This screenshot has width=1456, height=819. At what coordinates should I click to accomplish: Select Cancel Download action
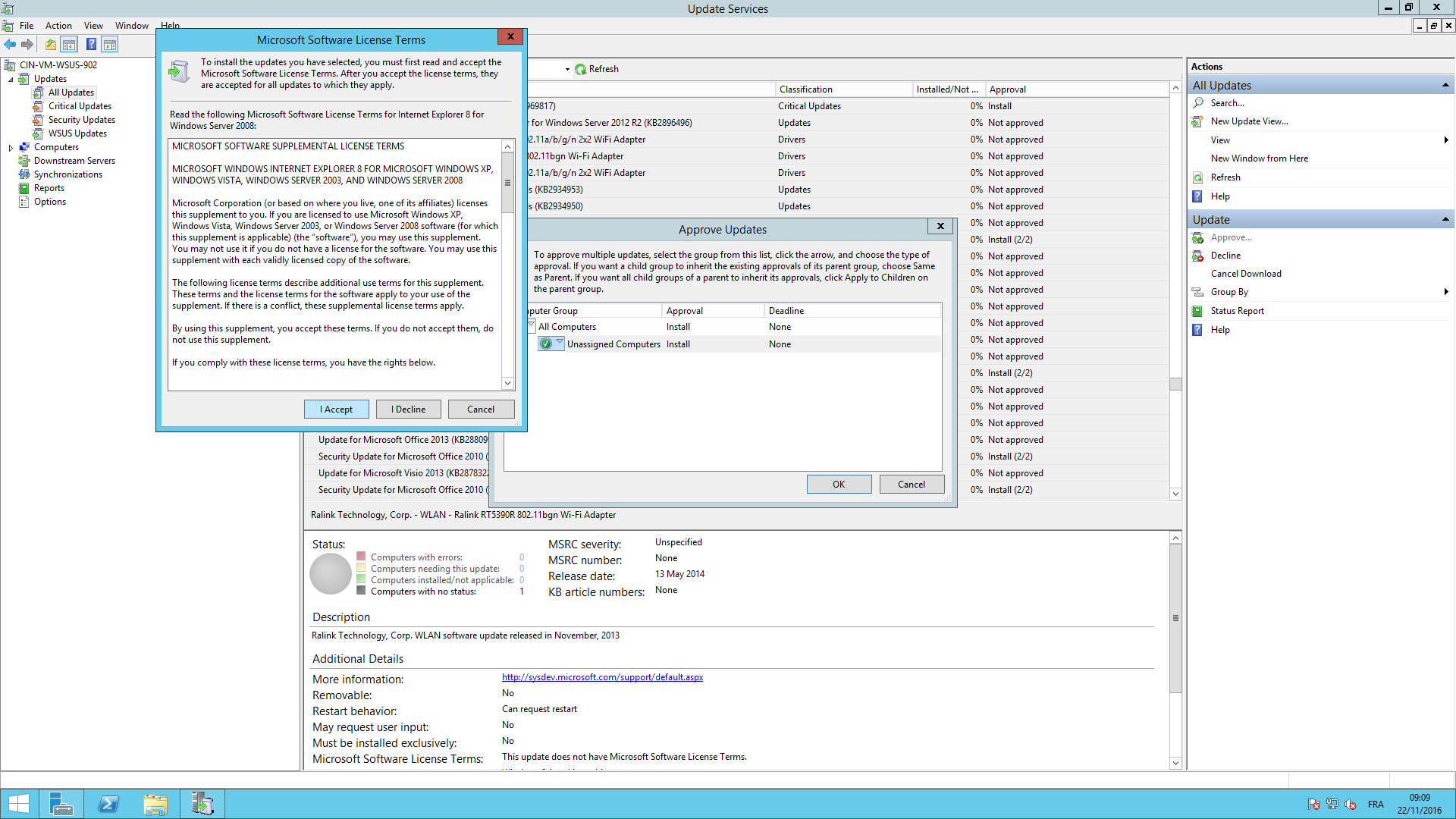click(1246, 274)
